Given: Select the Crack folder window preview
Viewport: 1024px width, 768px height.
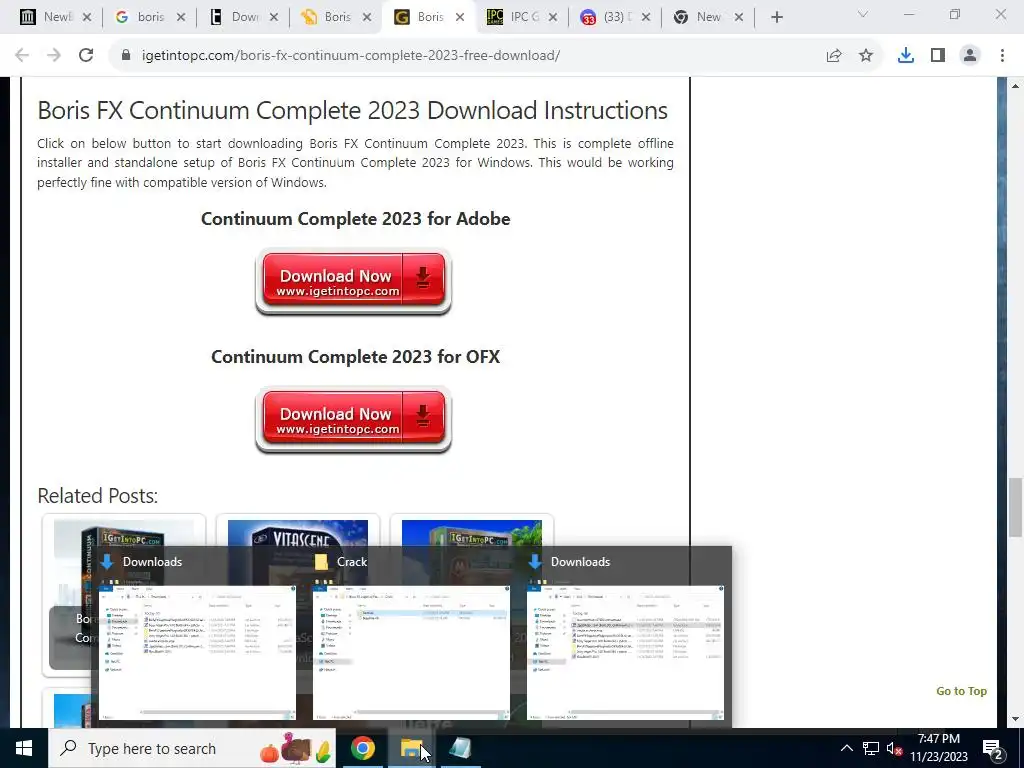Looking at the screenshot, I should 411,638.
